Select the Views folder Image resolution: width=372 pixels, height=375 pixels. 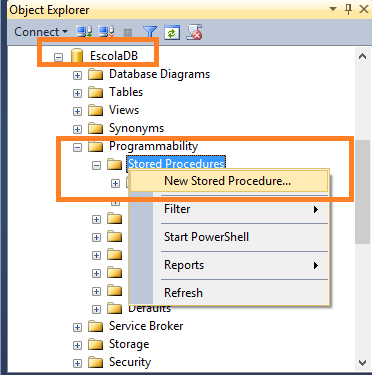coord(124,110)
